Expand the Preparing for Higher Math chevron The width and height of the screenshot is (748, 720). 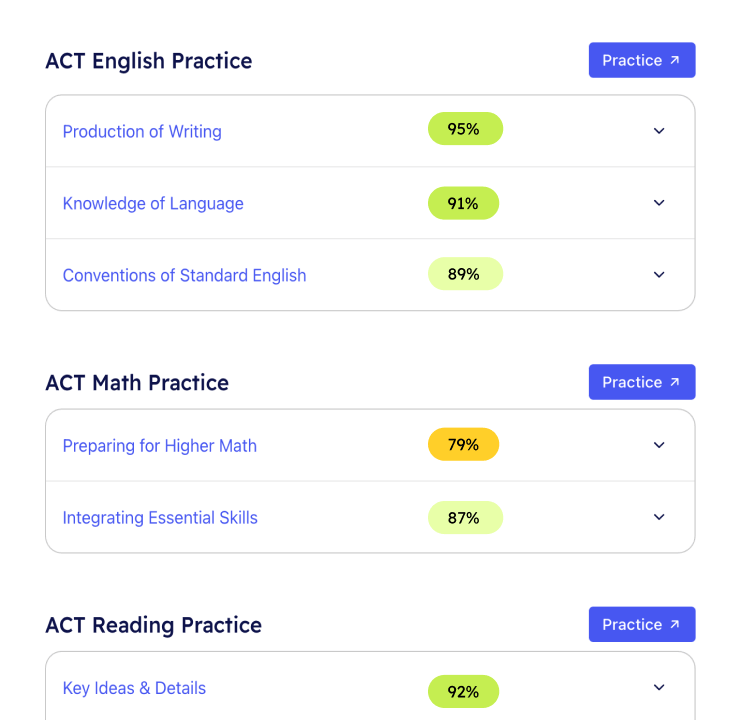pyautogui.click(x=659, y=445)
